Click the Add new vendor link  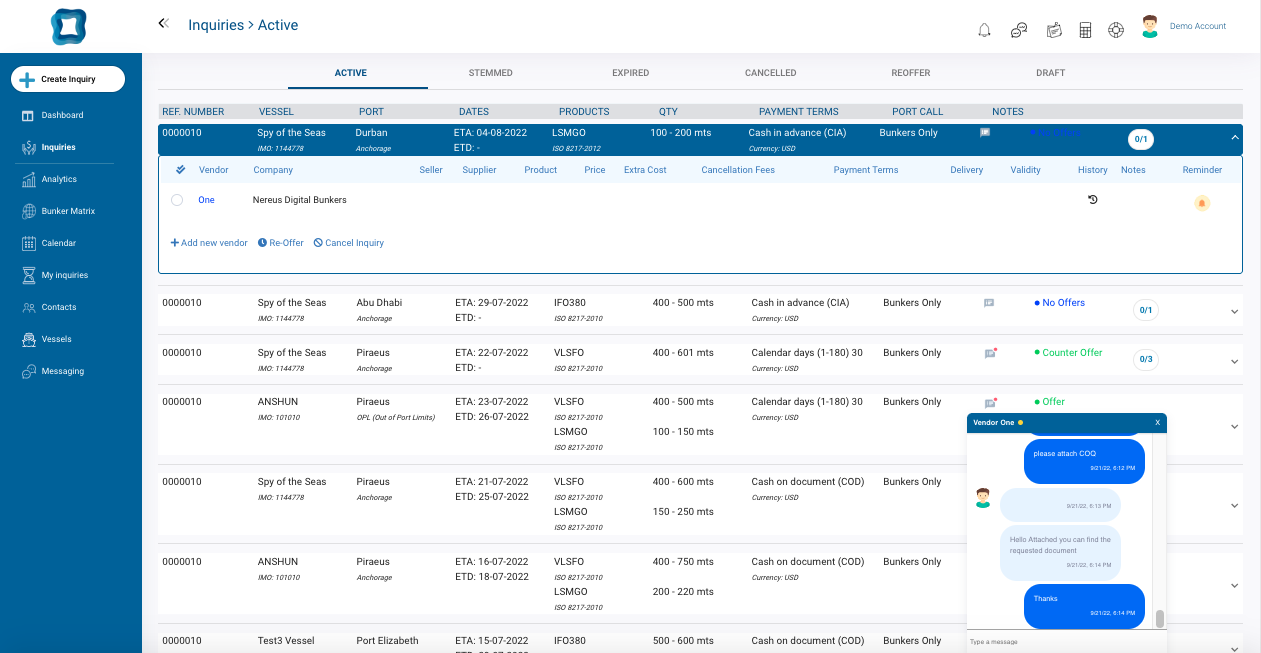(x=208, y=243)
